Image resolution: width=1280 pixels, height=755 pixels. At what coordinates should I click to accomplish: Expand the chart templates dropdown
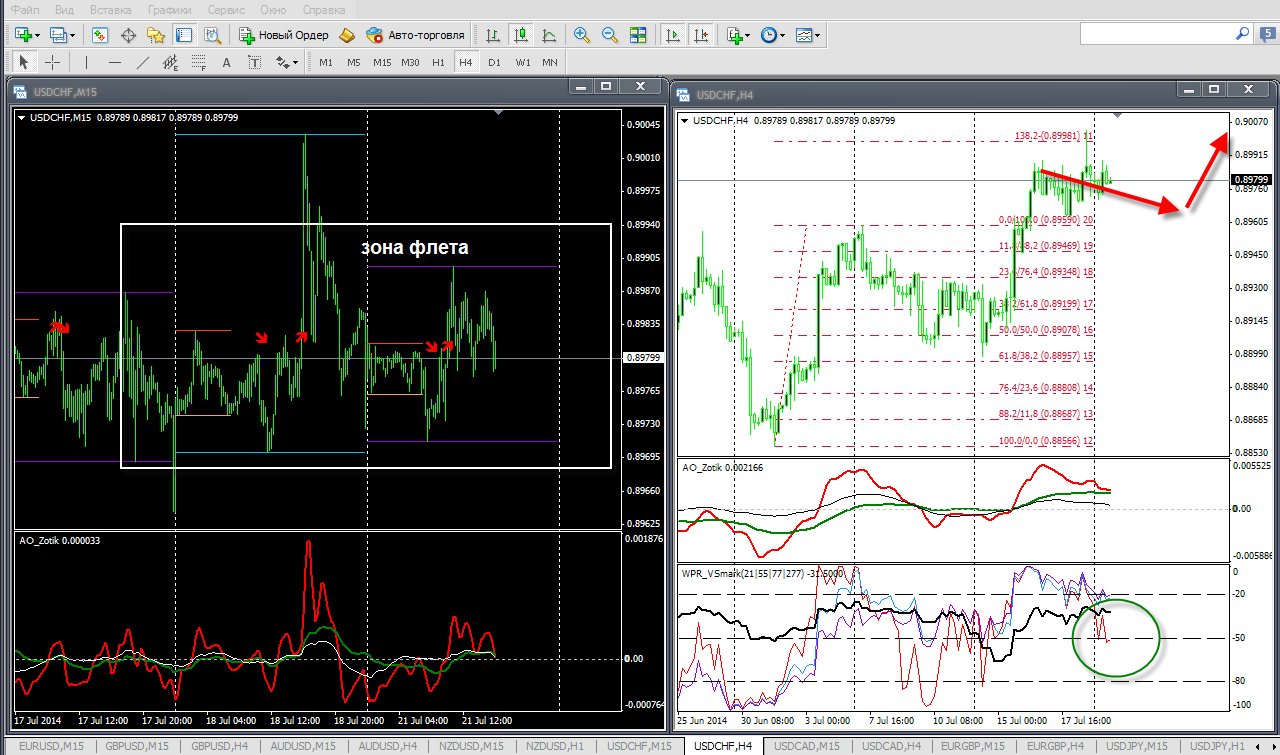click(x=819, y=35)
